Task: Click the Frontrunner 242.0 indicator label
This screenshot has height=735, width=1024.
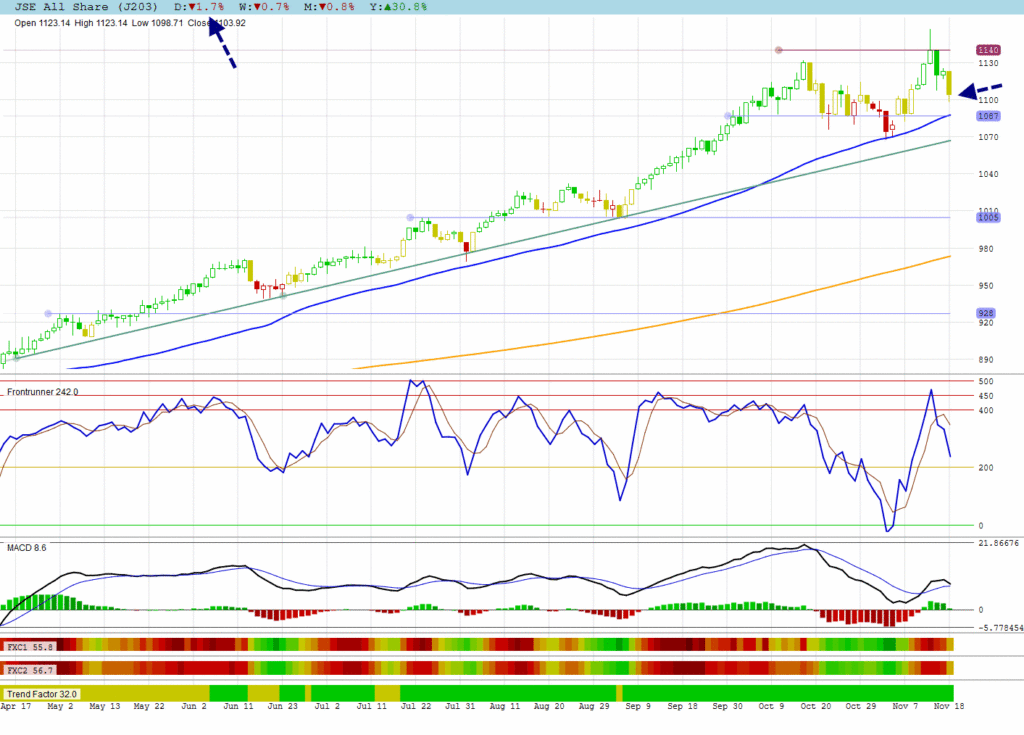Action: tap(42, 392)
